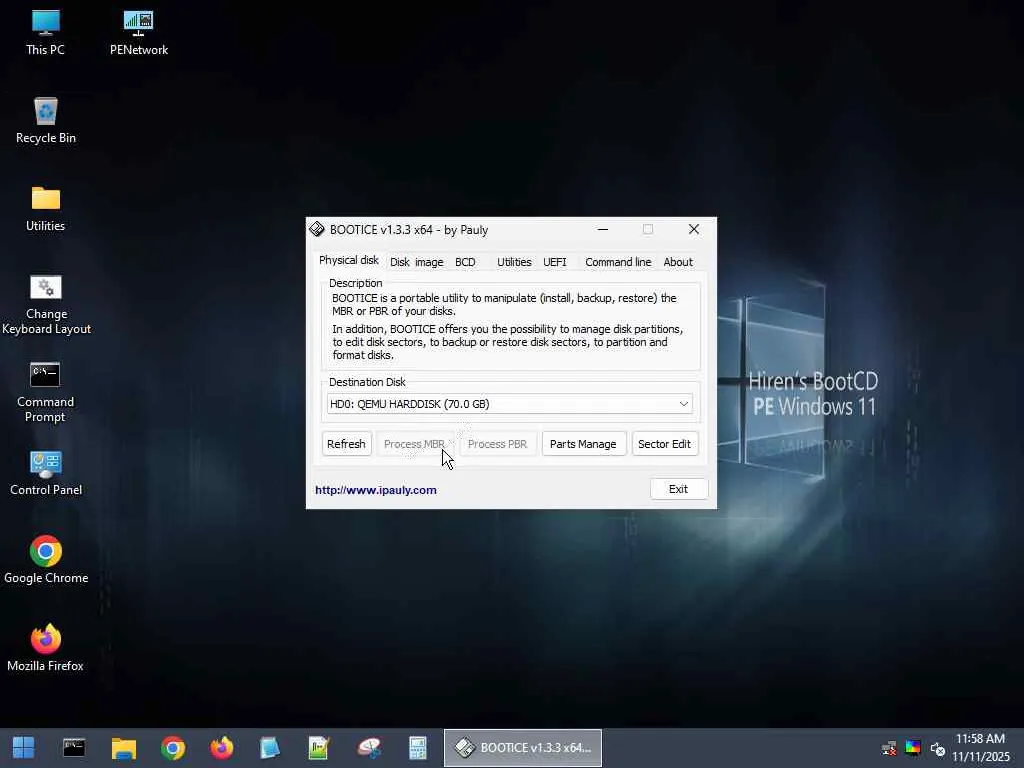Select the BOOTICE taskbar button
The width and height of the screenshot is (1024, 768).
pos(523,748)
